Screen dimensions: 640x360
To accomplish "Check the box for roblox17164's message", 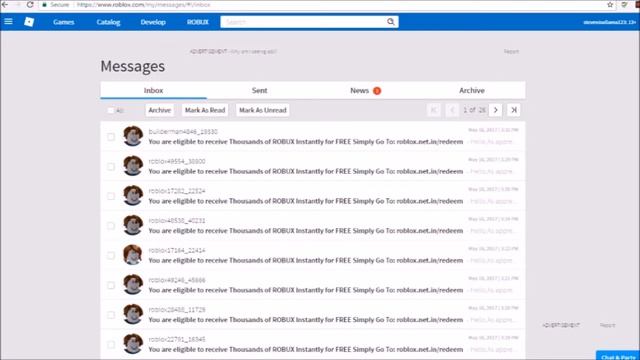I will (x=111, y=256).
